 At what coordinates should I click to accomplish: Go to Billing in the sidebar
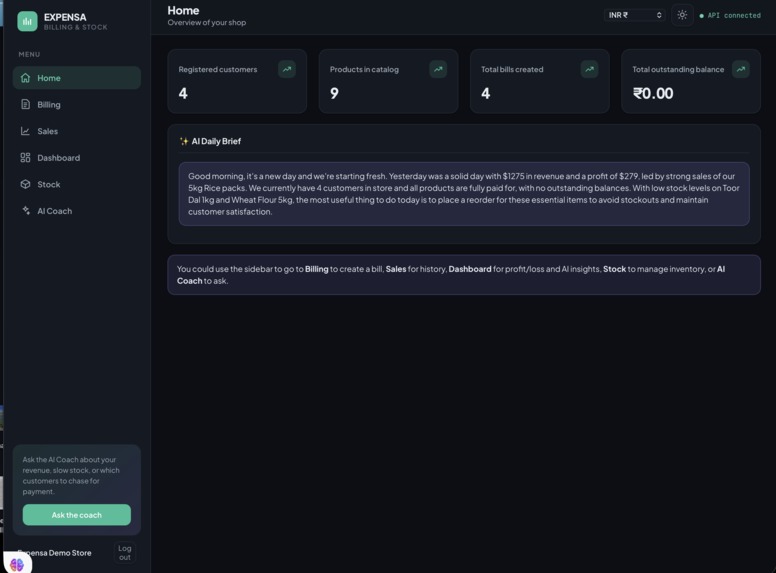click(77, 104)
